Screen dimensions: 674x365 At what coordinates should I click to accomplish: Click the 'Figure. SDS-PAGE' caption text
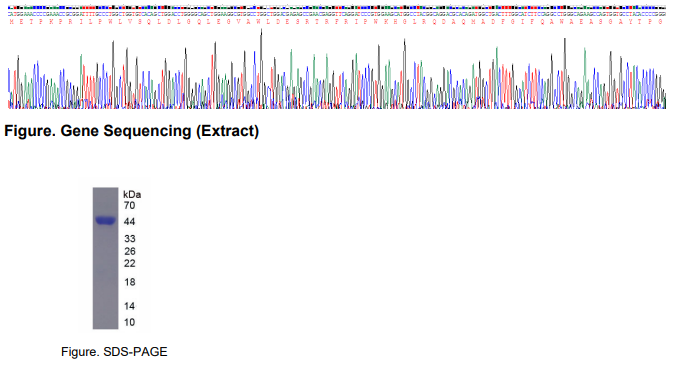point(114,352)
